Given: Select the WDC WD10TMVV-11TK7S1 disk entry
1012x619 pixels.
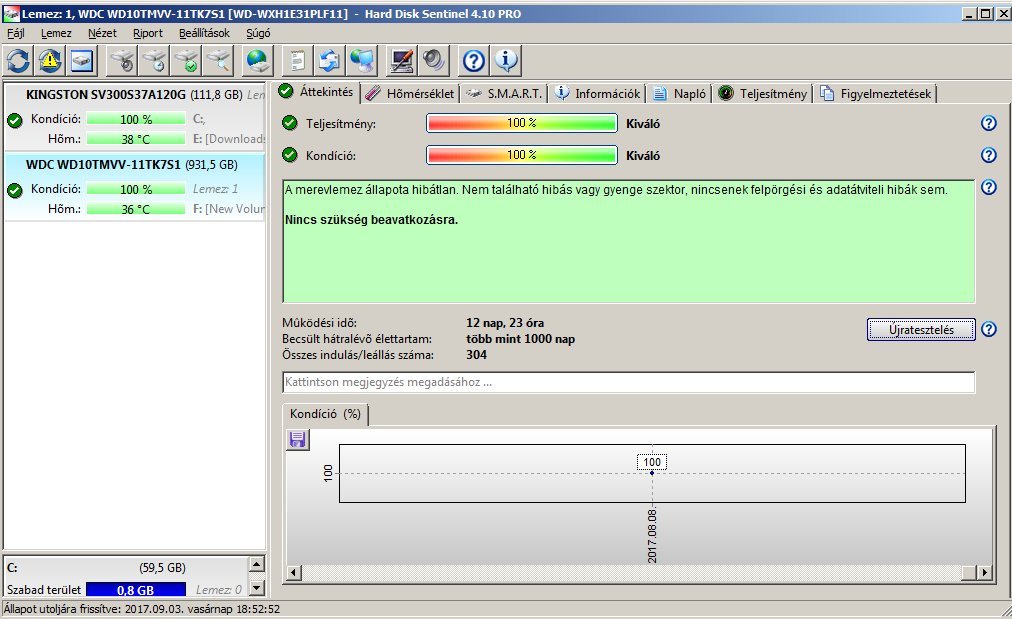Looking at the screenshot, I should 135,187.
